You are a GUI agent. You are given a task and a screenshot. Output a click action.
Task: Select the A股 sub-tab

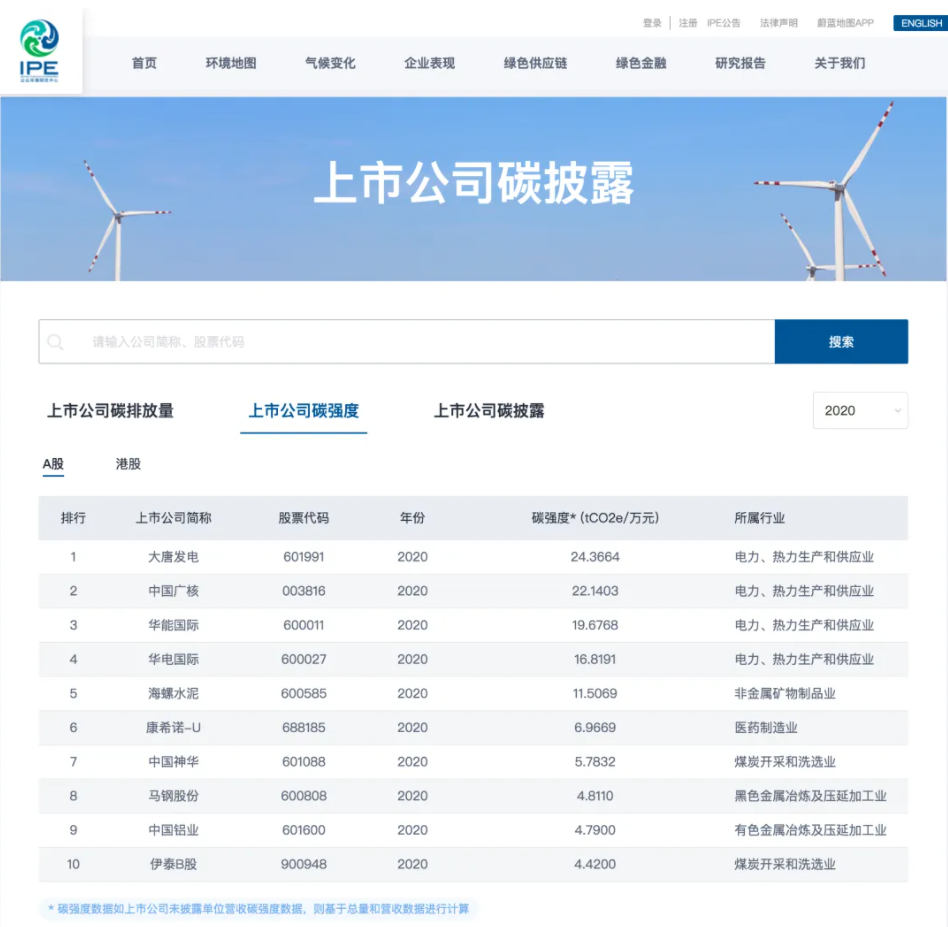click(x=53, y=464)
